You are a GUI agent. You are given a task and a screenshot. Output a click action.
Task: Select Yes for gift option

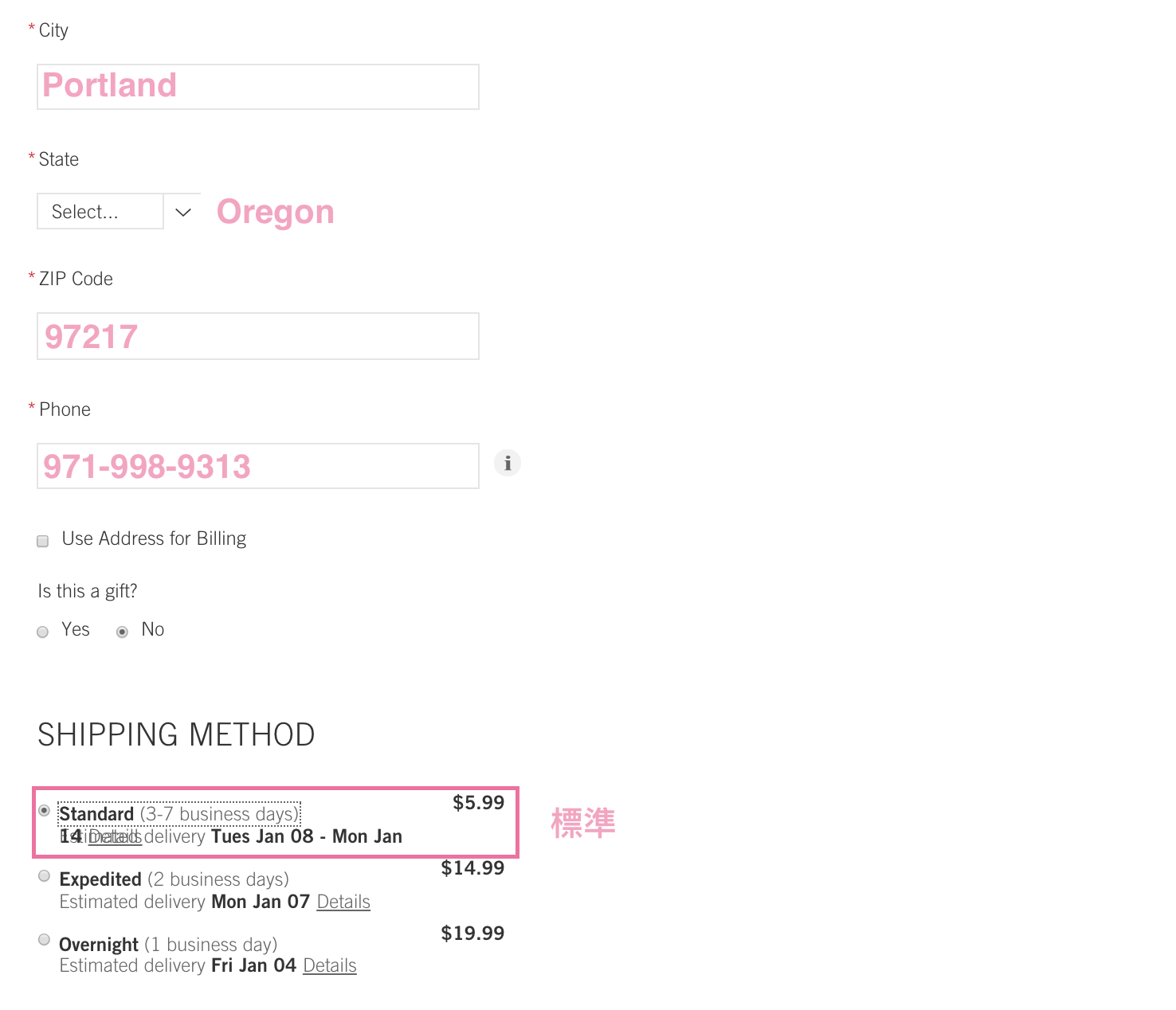coord(43,632)
